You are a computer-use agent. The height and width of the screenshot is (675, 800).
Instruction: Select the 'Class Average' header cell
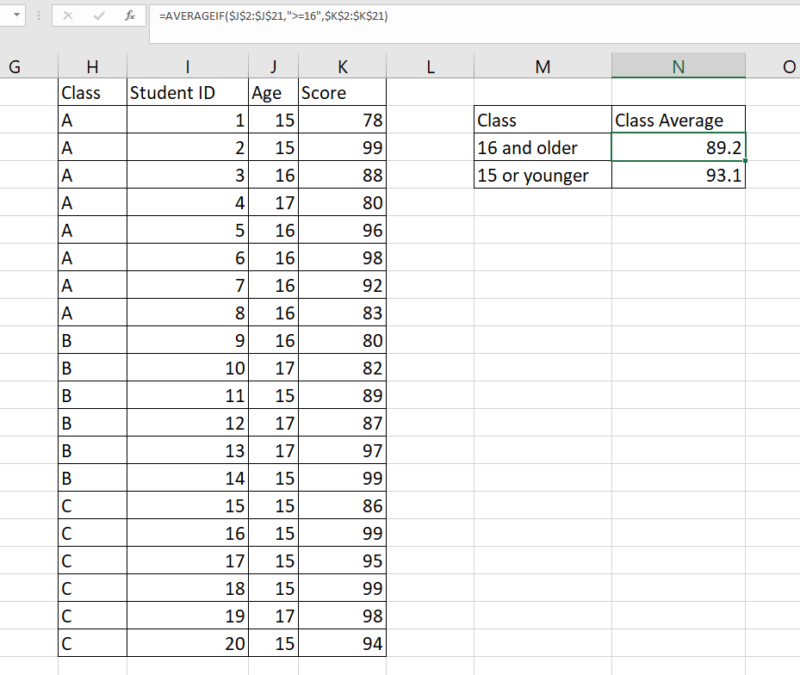pyautogui.click(x=678, y=119)
